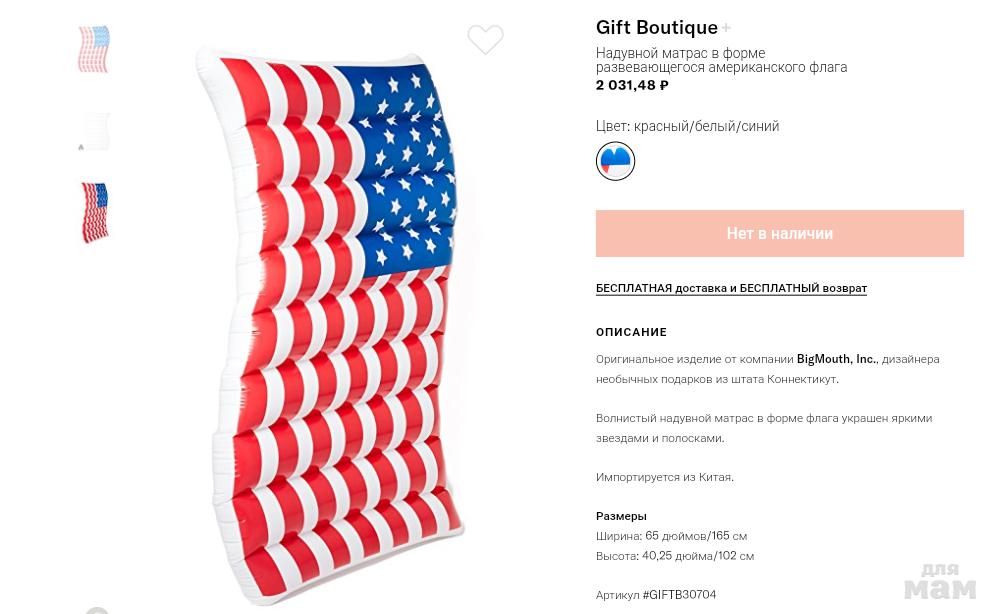The height and width of the screenshot is (614, 992).
Task: Choose the third bright flag thumbnail
Action: click(x=94, y=212)
